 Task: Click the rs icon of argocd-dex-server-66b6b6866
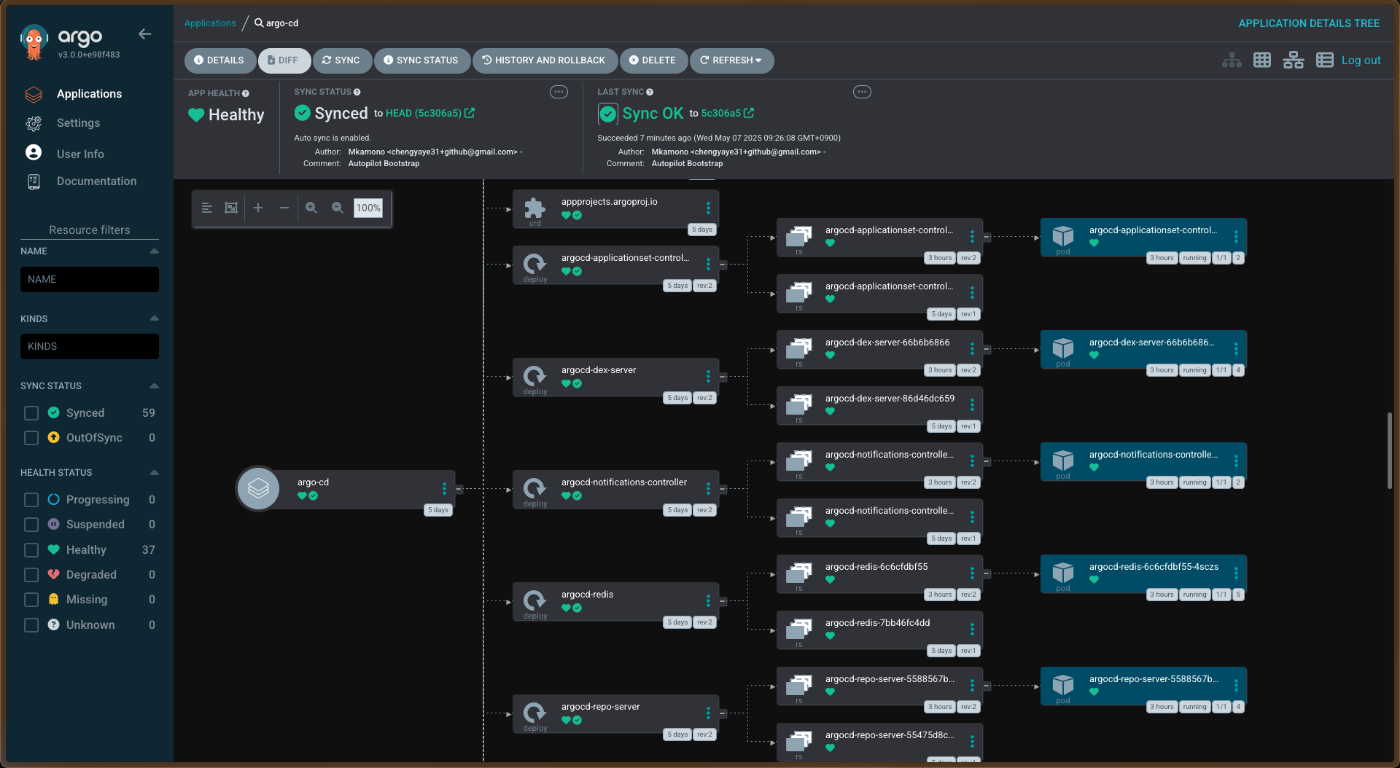click(798, 348)
